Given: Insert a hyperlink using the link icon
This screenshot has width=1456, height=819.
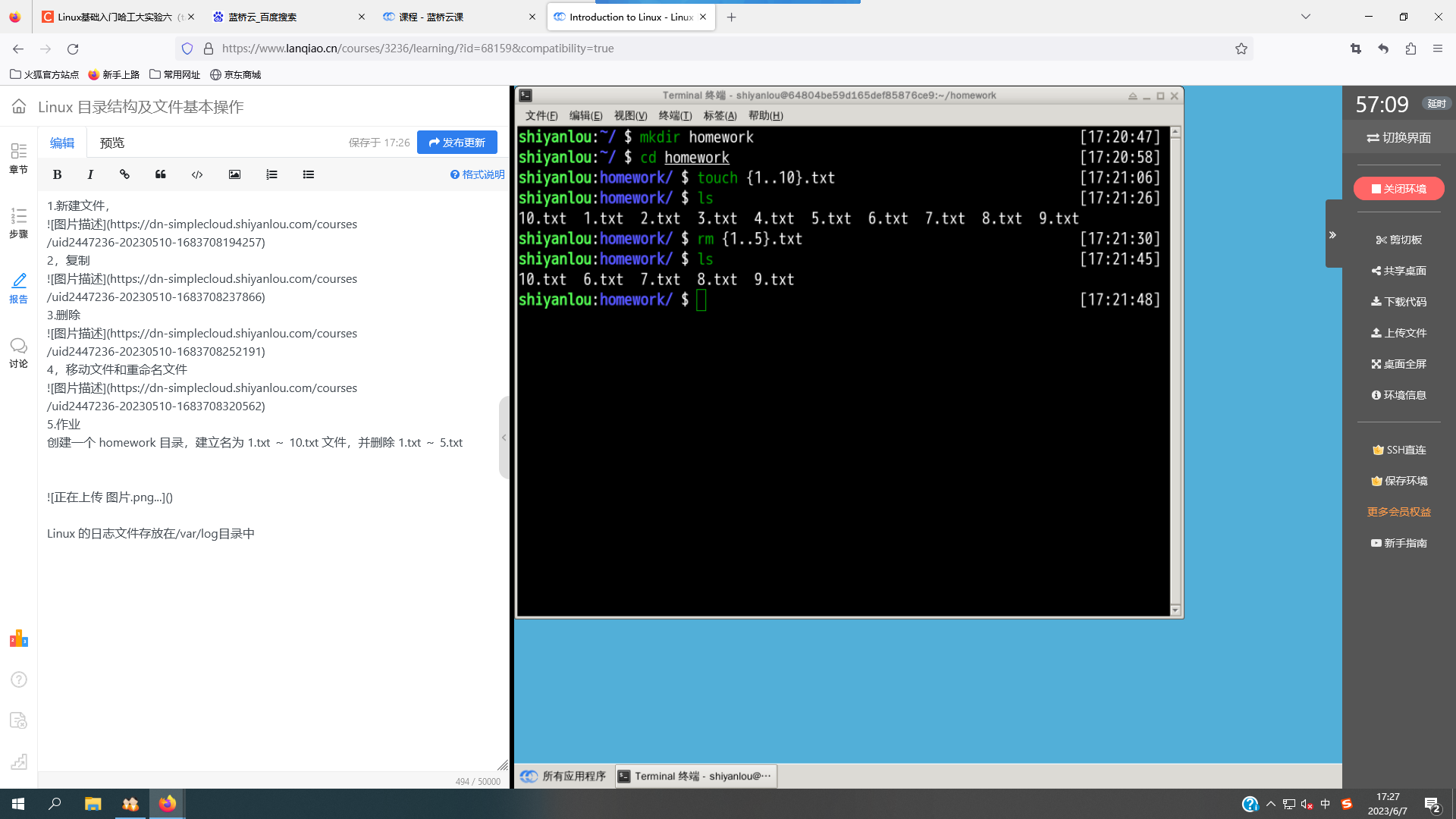Looking at the screenshot, I should tap(124, 174).
